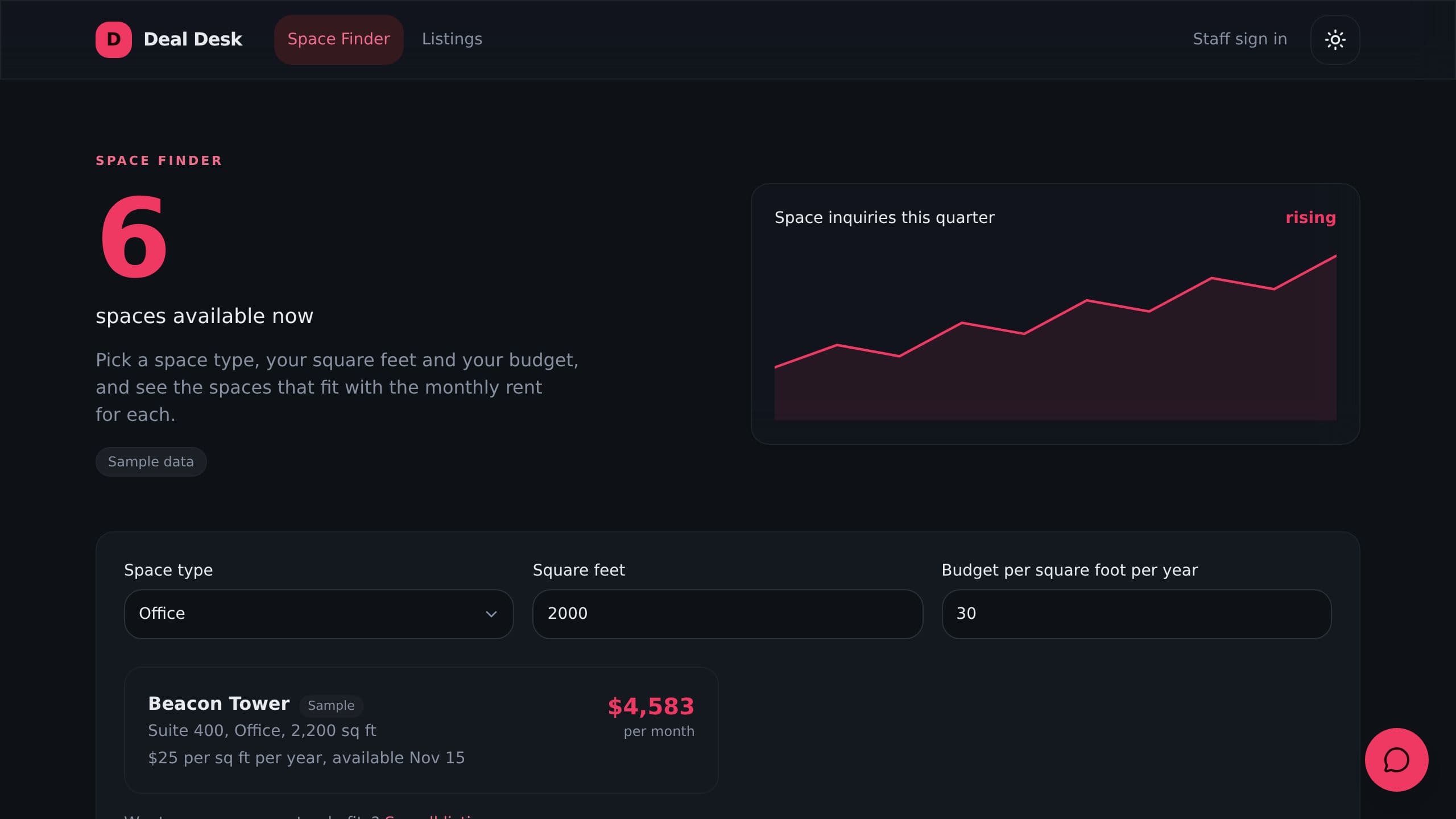This screenshot has height=819, width=1456.
Task: Click the Deal Desk brand name
Action: click(x=193, y=39)
